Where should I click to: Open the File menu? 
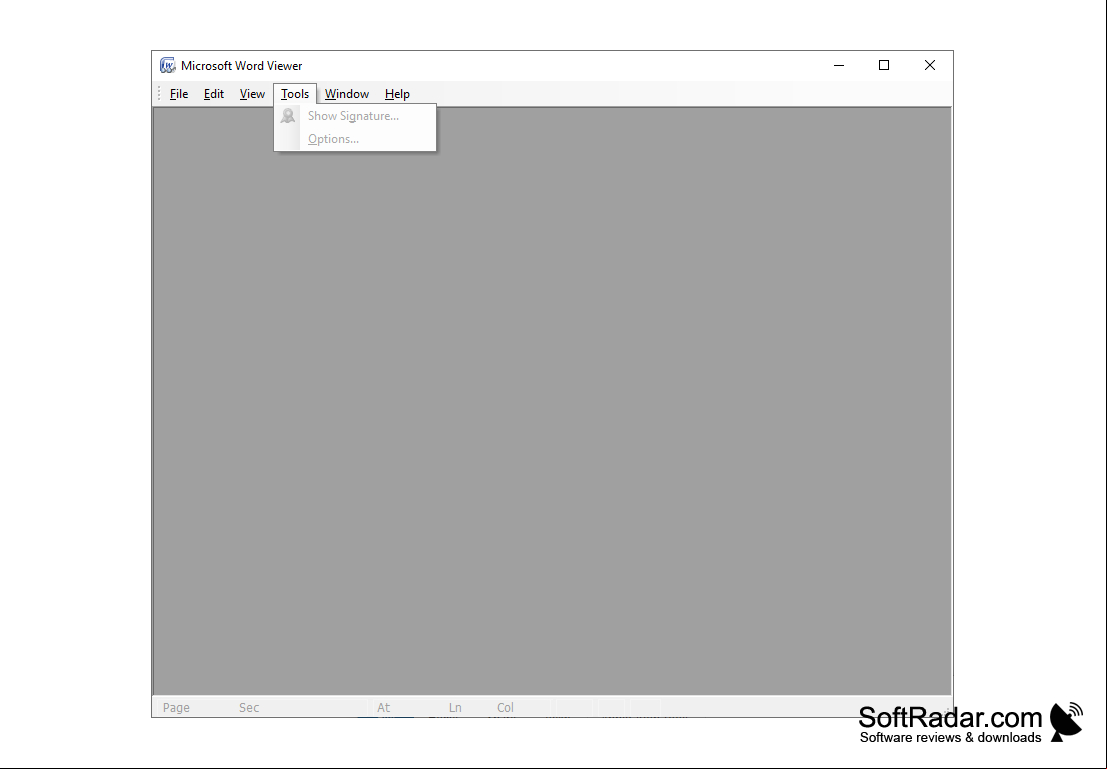pyautogui.click(x=179, y=94)
